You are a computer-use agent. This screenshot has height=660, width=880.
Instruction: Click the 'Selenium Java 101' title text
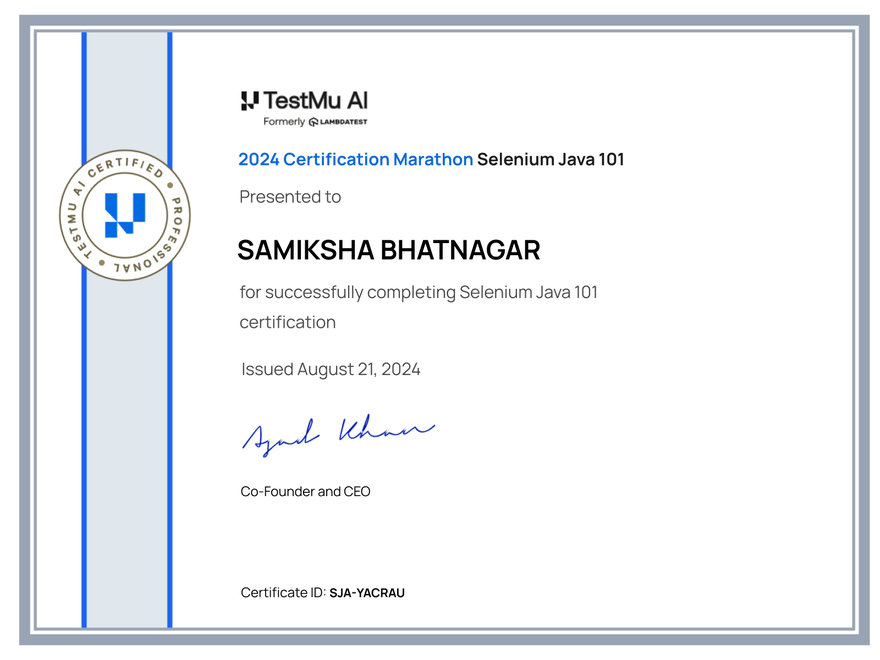click(x=551, y=159)
